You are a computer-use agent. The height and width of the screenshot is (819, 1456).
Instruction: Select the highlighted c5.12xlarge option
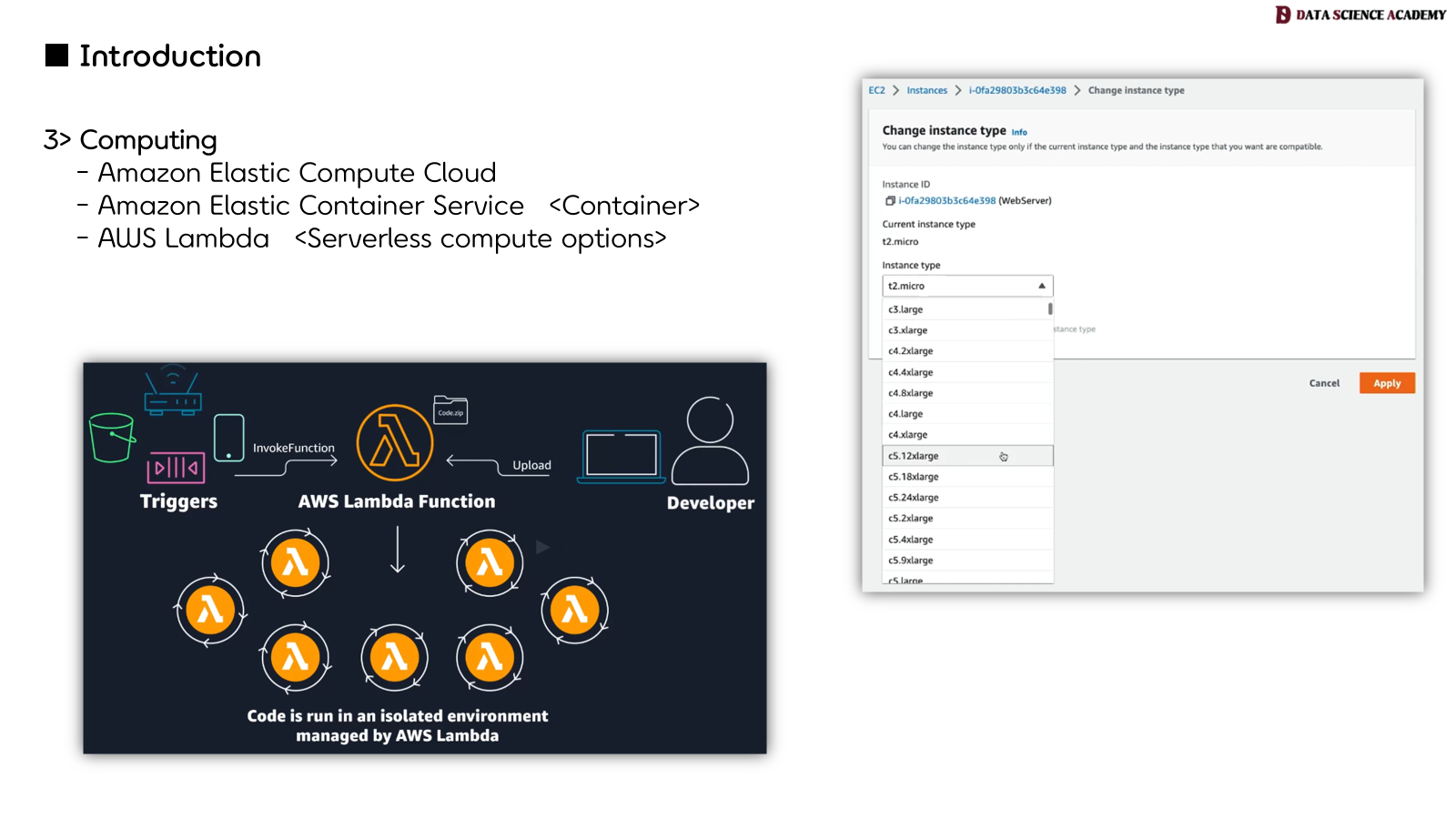[967, 456]
